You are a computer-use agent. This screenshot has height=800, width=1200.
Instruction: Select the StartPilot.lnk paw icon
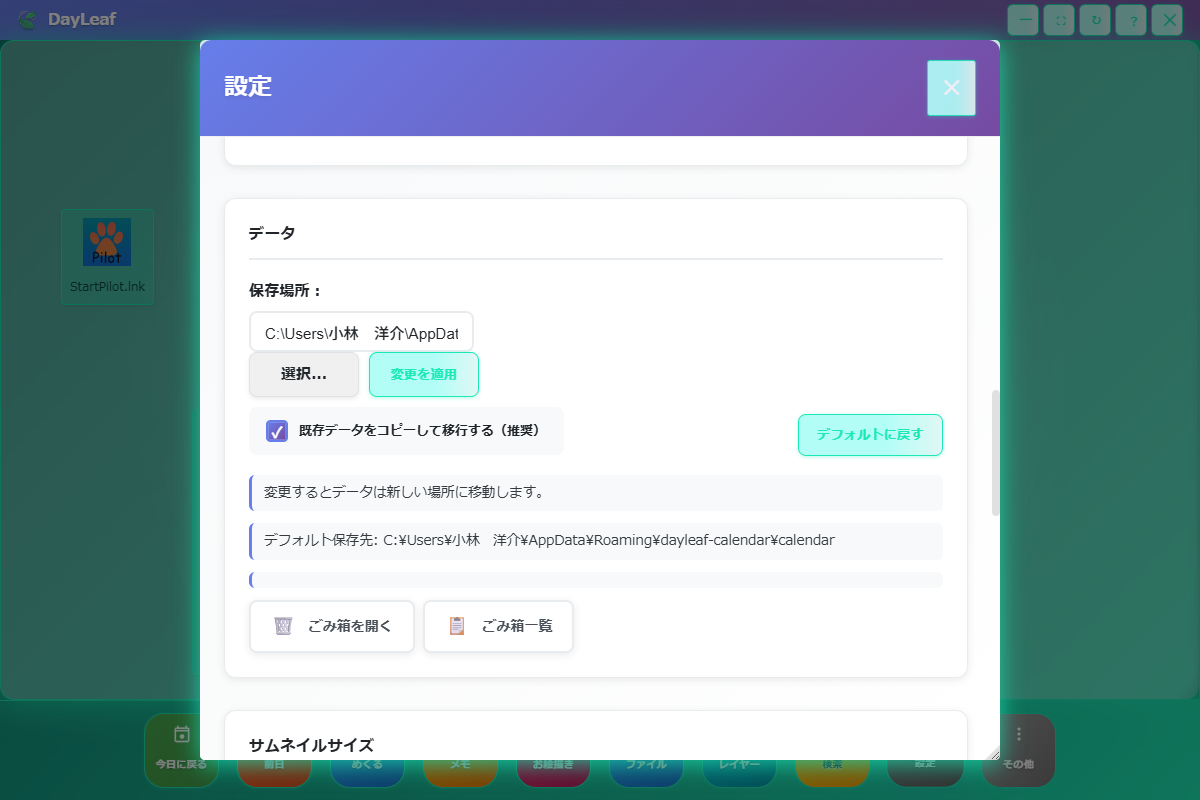point(107,242)
